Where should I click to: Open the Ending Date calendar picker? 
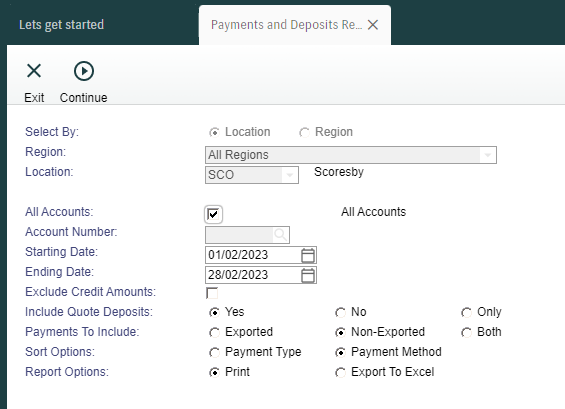click(308, 275)
